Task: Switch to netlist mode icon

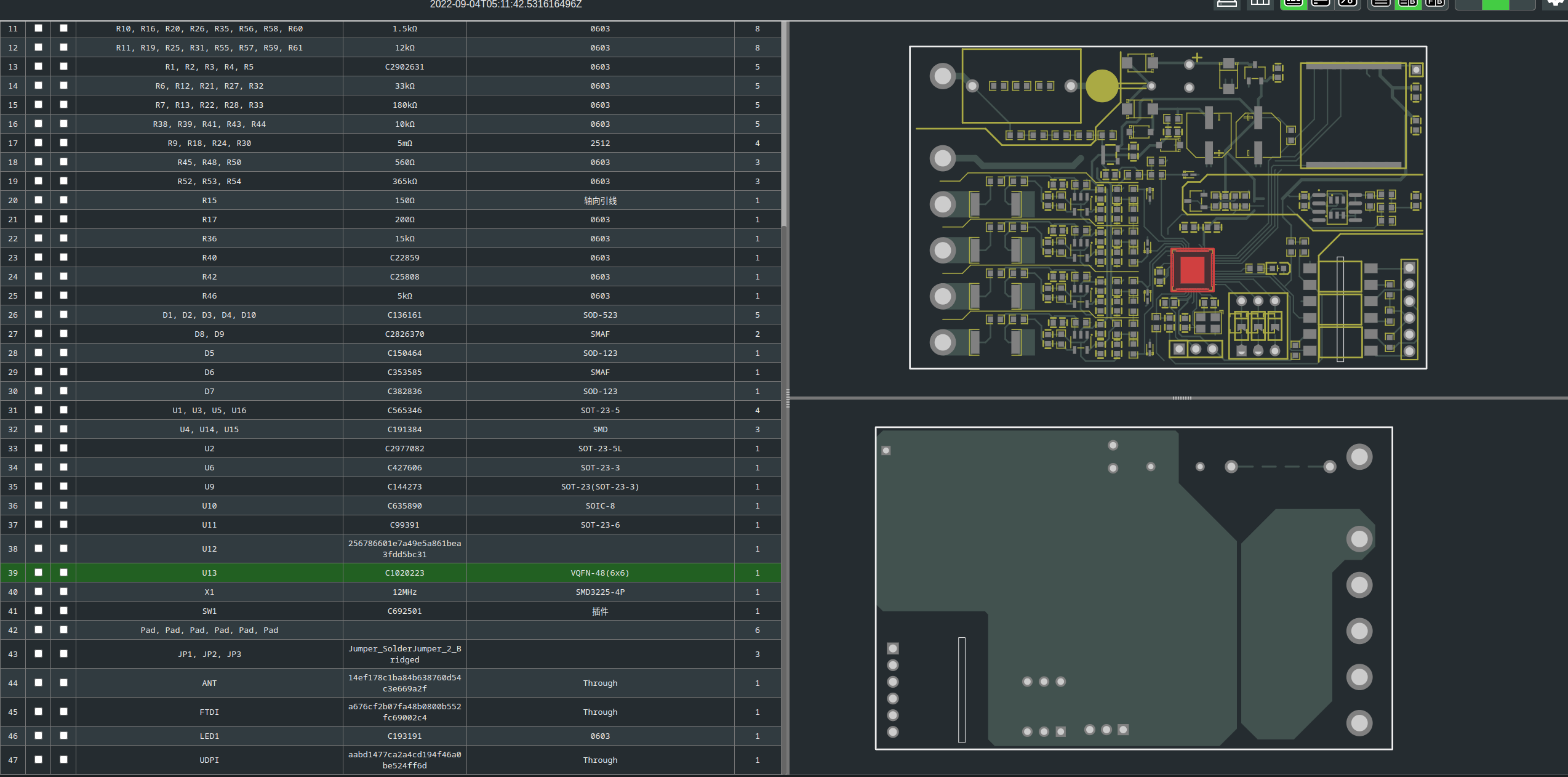Action: tap(1347, 4)
